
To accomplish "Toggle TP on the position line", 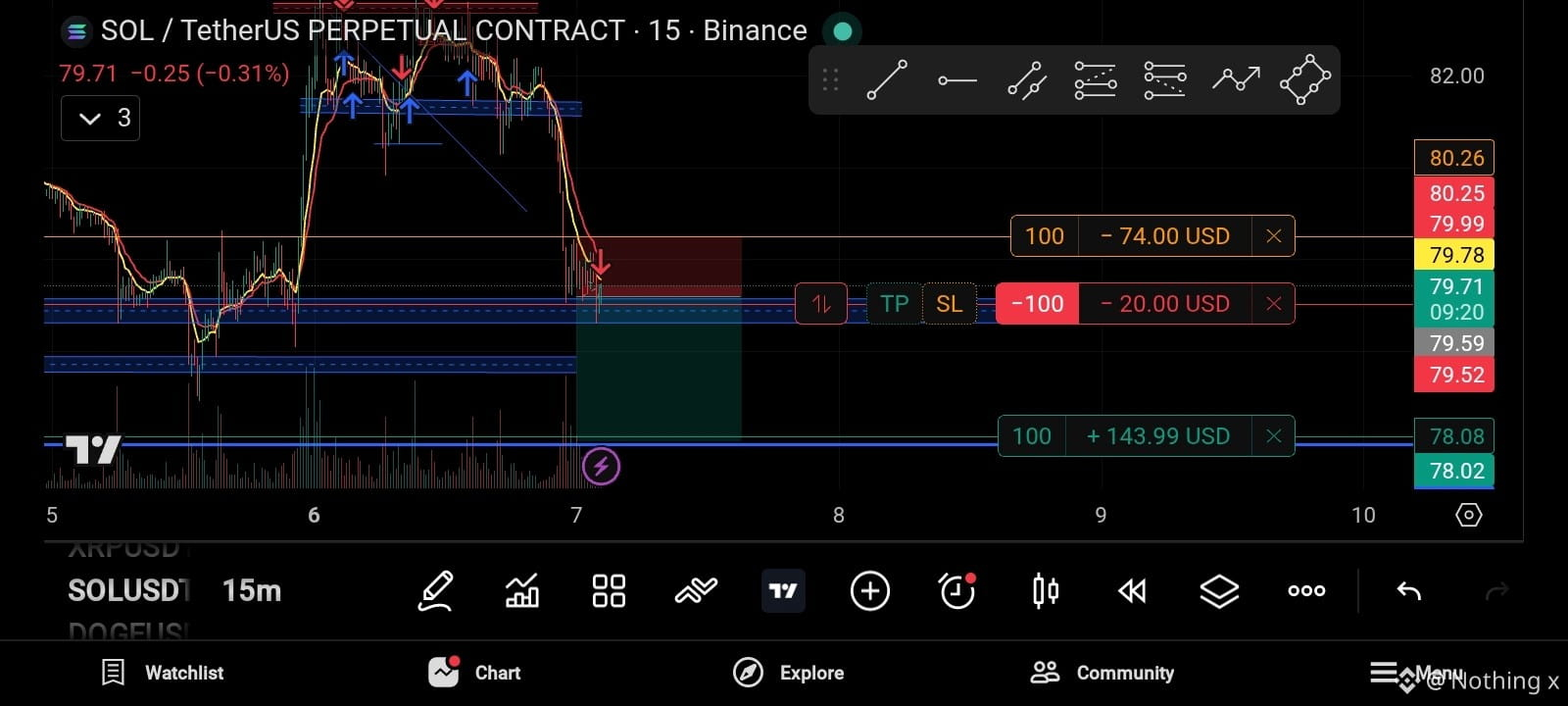I will click(894, 304).
